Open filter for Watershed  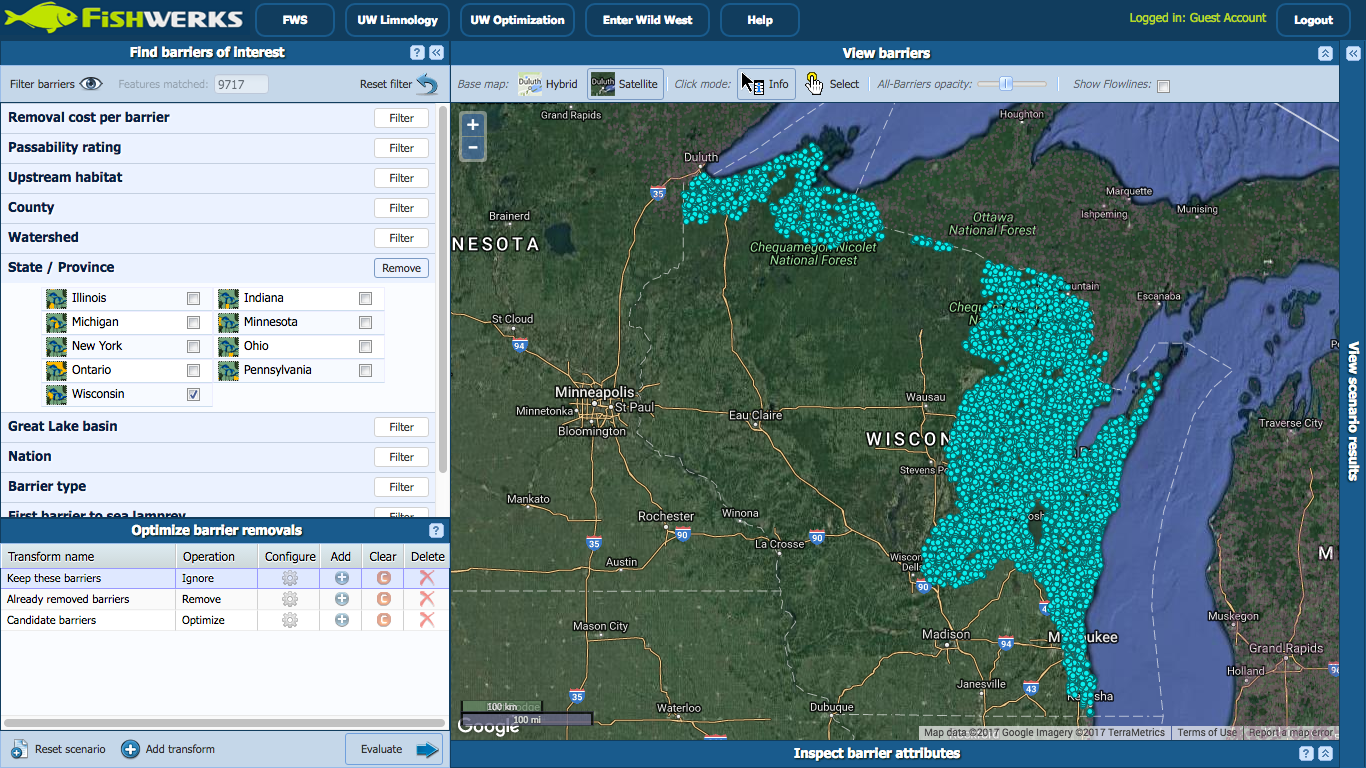point(402,238)
